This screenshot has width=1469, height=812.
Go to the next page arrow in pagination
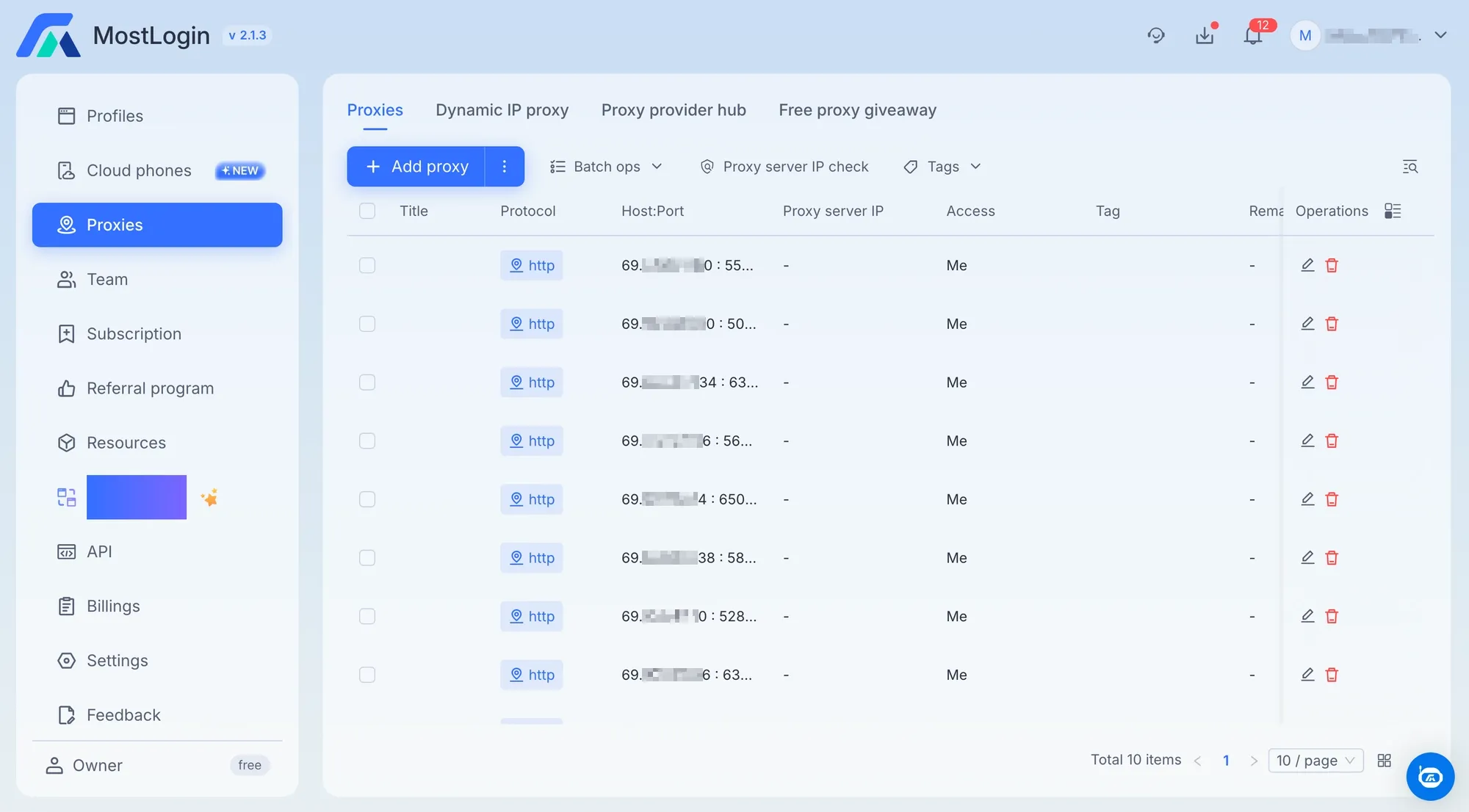click(1255, 761)
